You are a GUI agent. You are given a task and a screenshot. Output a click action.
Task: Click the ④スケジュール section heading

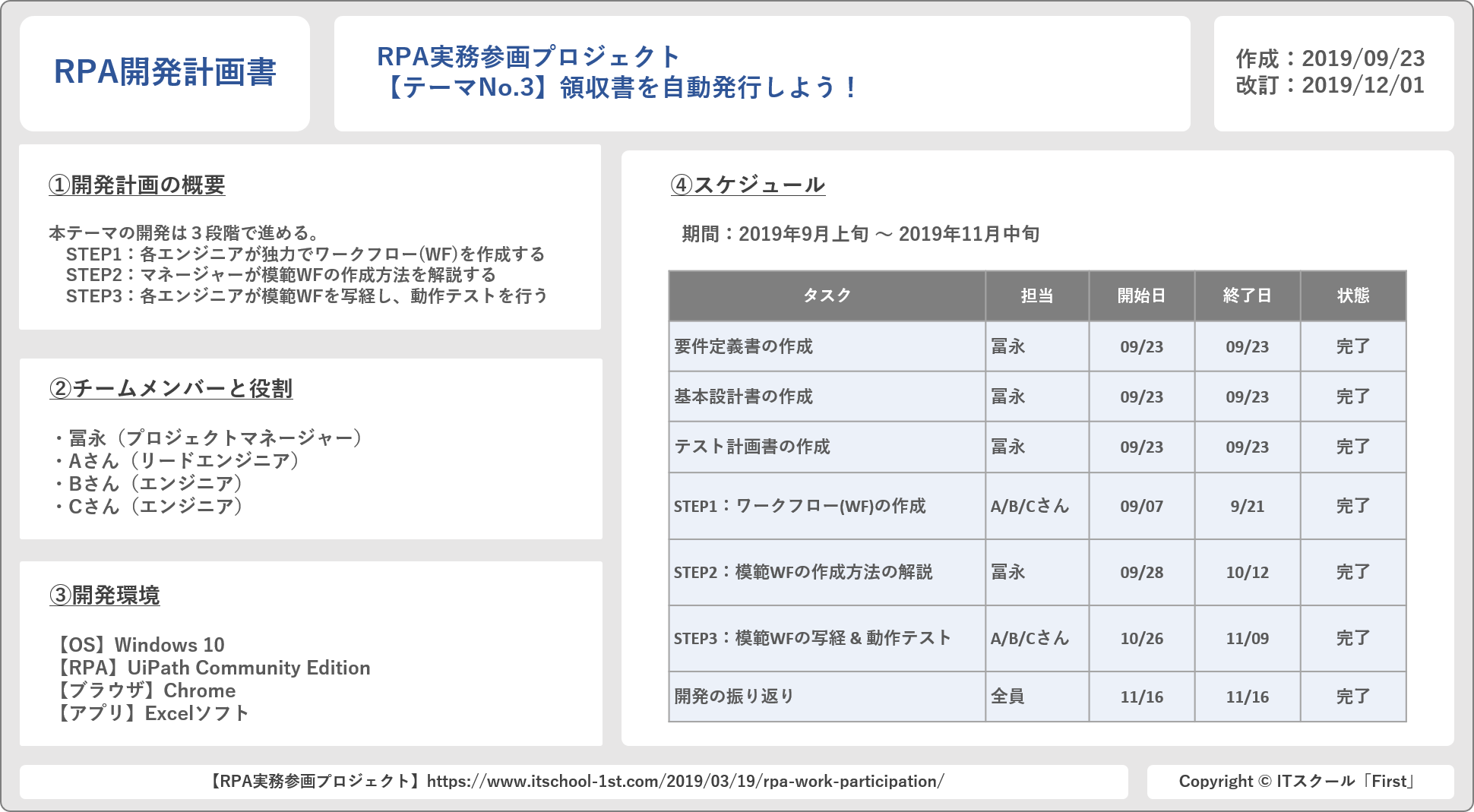tap(748, 185)
